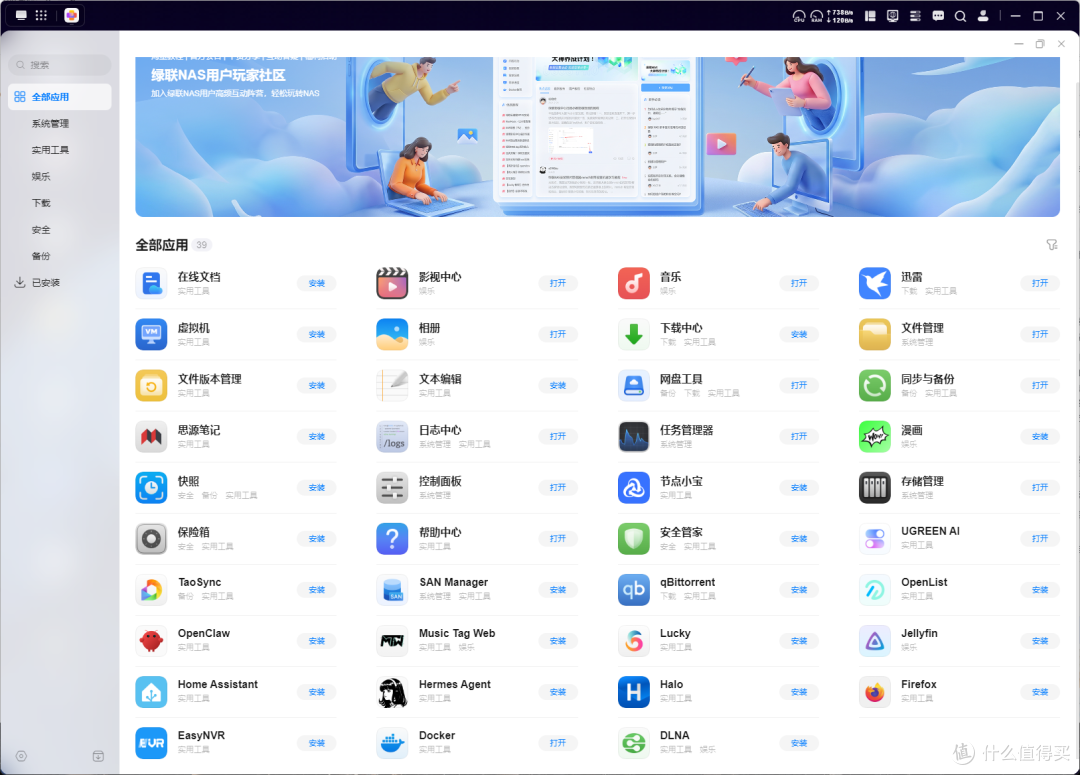The width and height of the screenshot is (1080, 775).
Task: Open the 任务管理器 graph icon
Action: pos(634,437)
